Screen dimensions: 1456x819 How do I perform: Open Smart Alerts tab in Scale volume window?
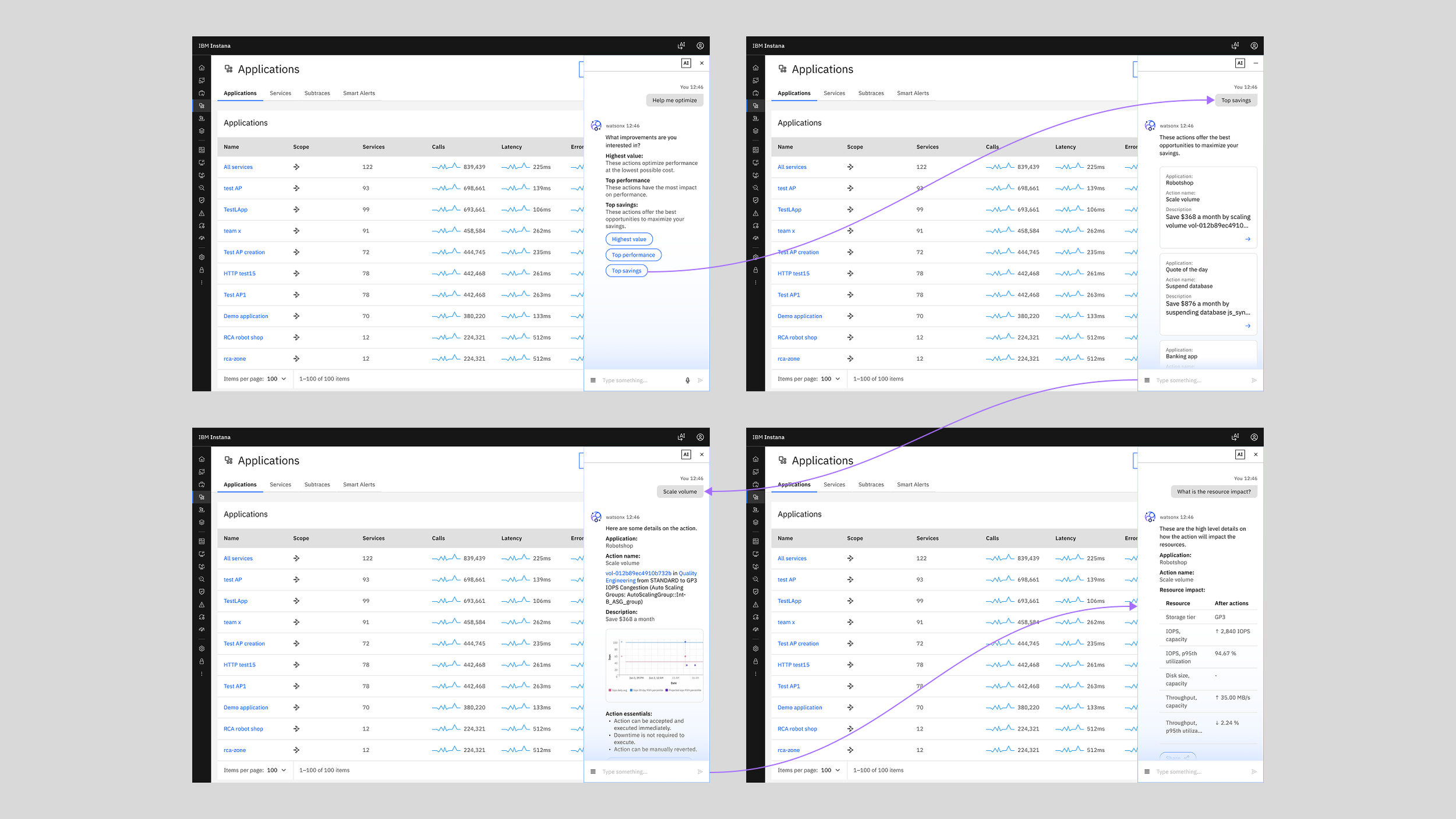[x=359, y=485]
